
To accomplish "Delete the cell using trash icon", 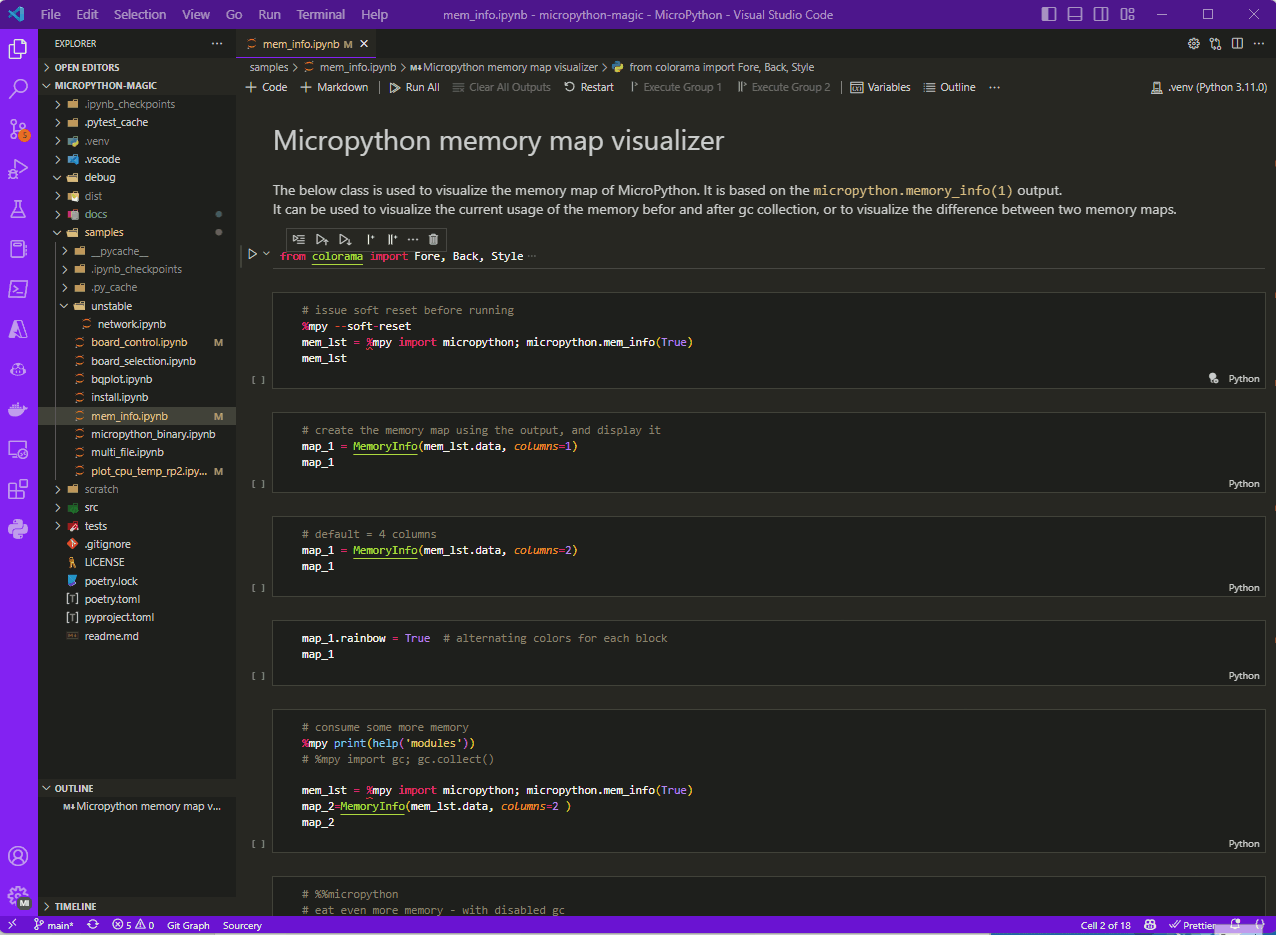I will click(433, 239).
